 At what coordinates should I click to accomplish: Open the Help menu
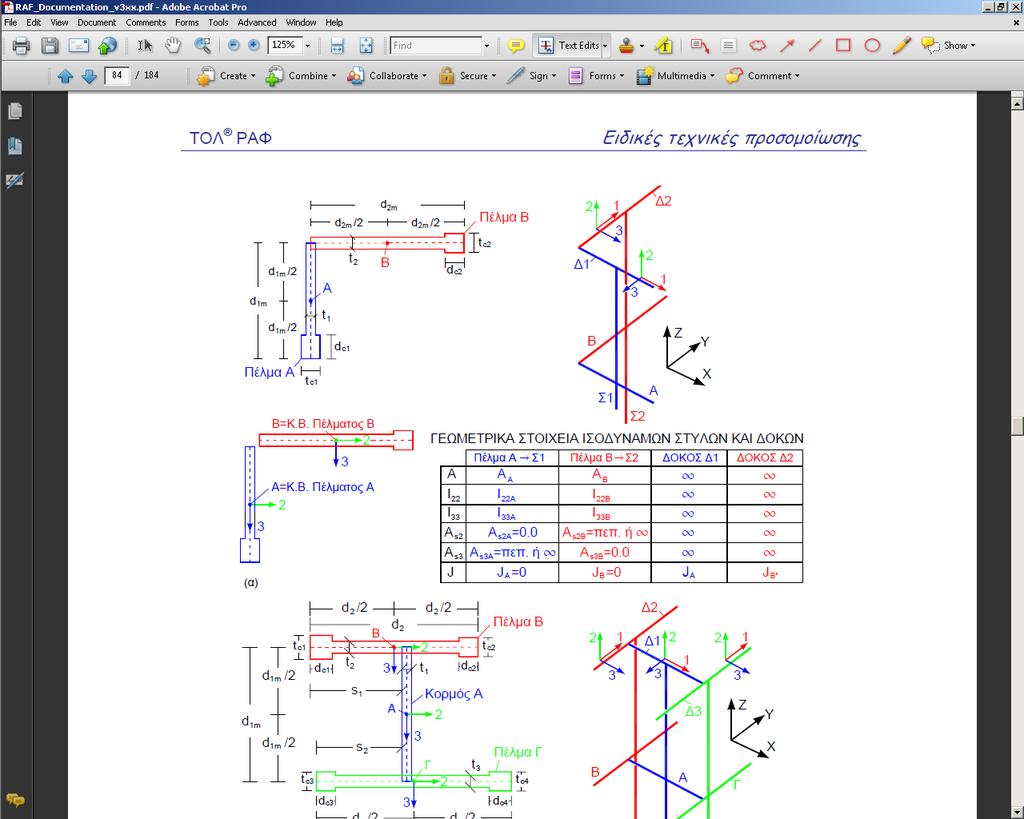[334, 22]
